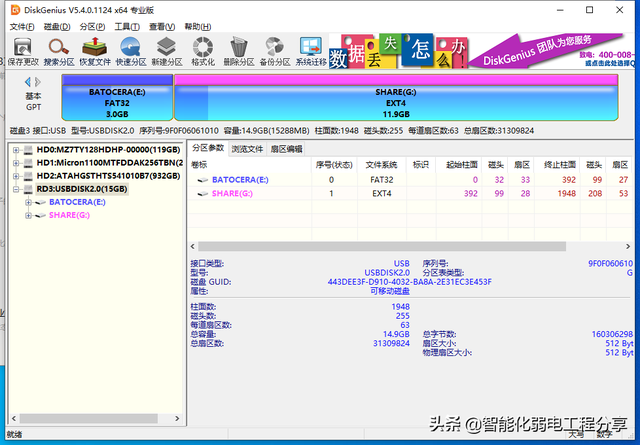Click the SHARE(G:) partition icon in tree
The image size is (640, 445).
(x=40, y=215)
